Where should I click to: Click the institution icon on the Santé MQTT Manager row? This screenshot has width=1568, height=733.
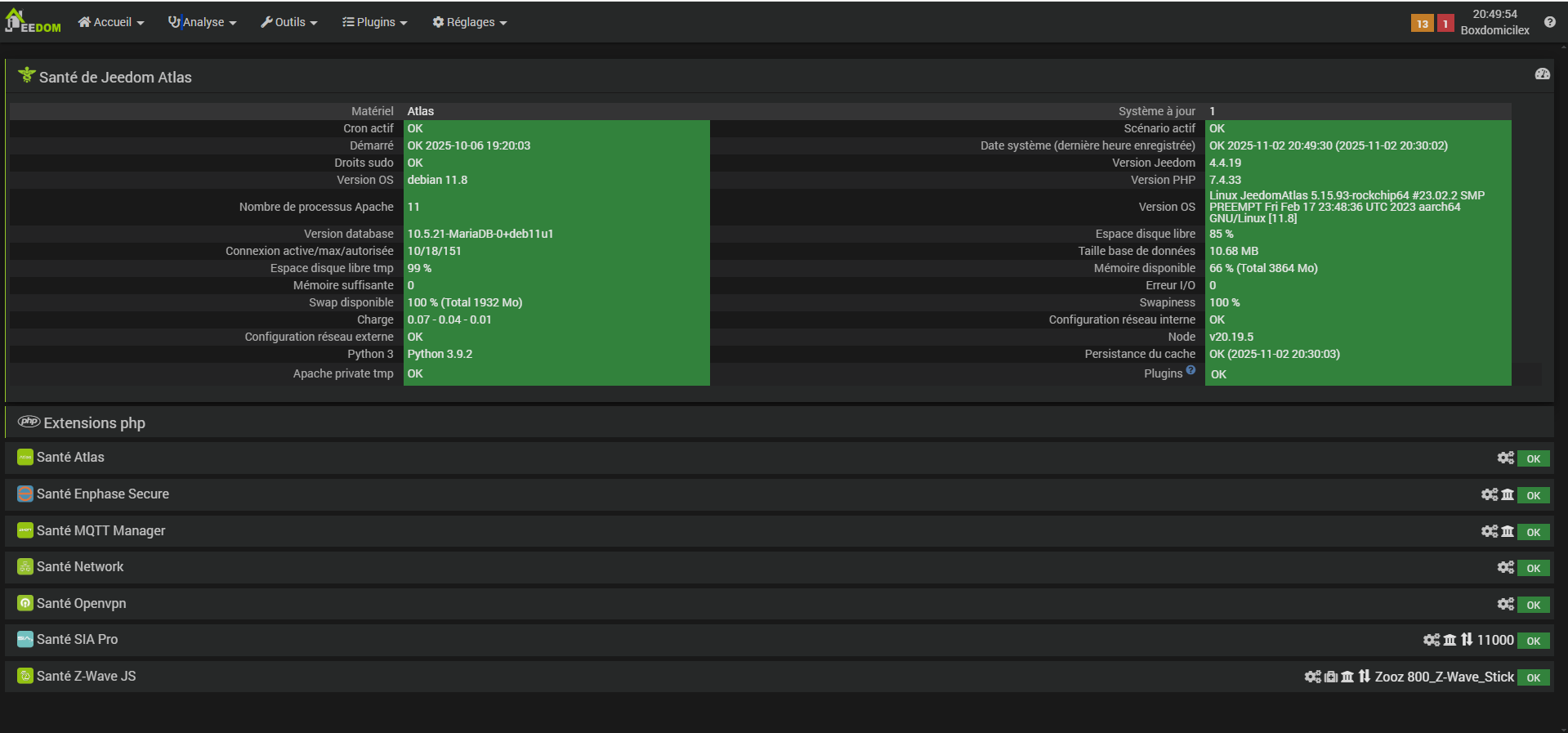(1508, 532)
